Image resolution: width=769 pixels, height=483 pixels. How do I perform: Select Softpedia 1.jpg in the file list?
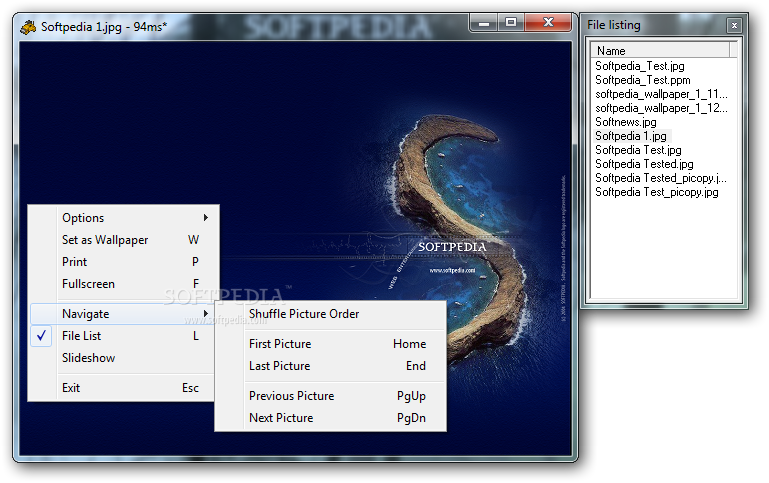(631, 136)
